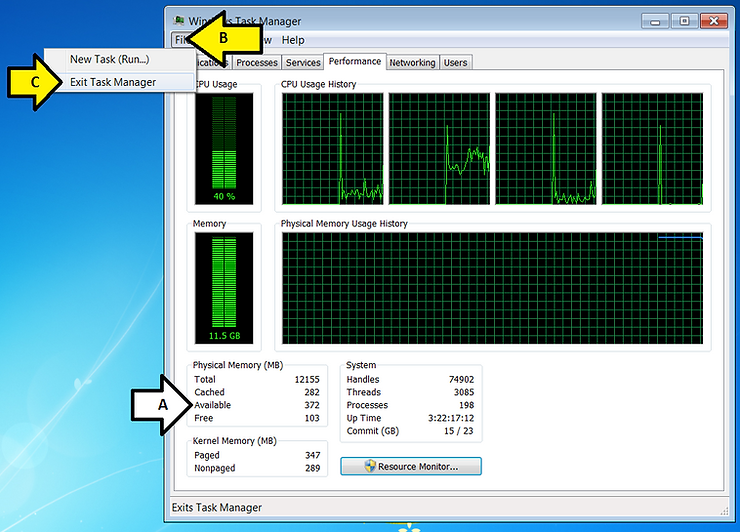This screenshot has width=740, height=532.
Task: Click the CPU Usage 40 % meter
Action: (x=224, y=149)
